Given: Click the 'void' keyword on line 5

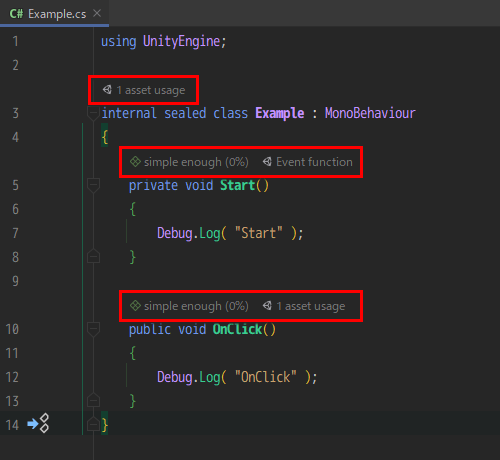Looking at the screenshot, I should (x=199, y=185).
